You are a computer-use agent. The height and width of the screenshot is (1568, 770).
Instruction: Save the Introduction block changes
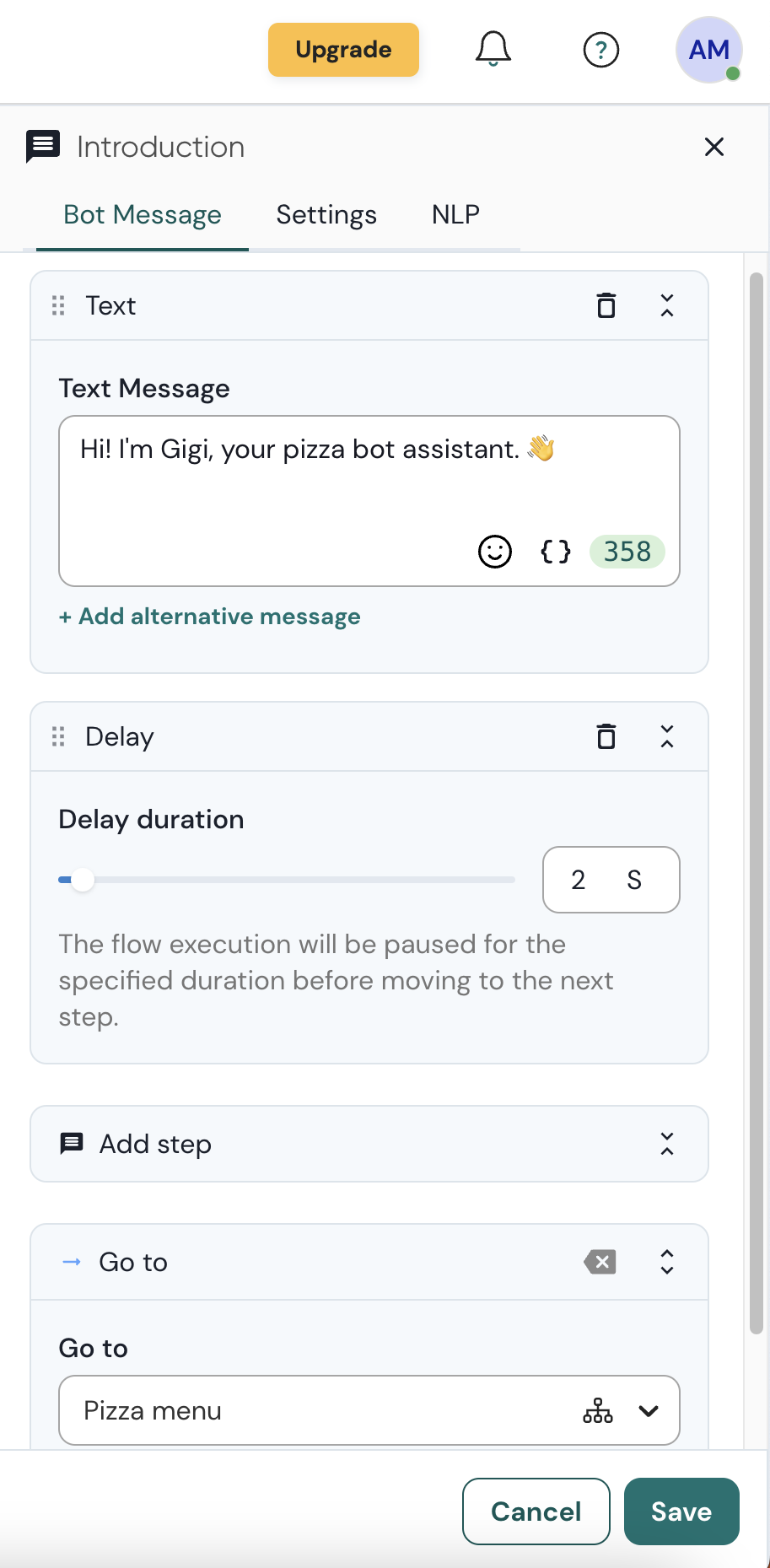coord(681,1511)
